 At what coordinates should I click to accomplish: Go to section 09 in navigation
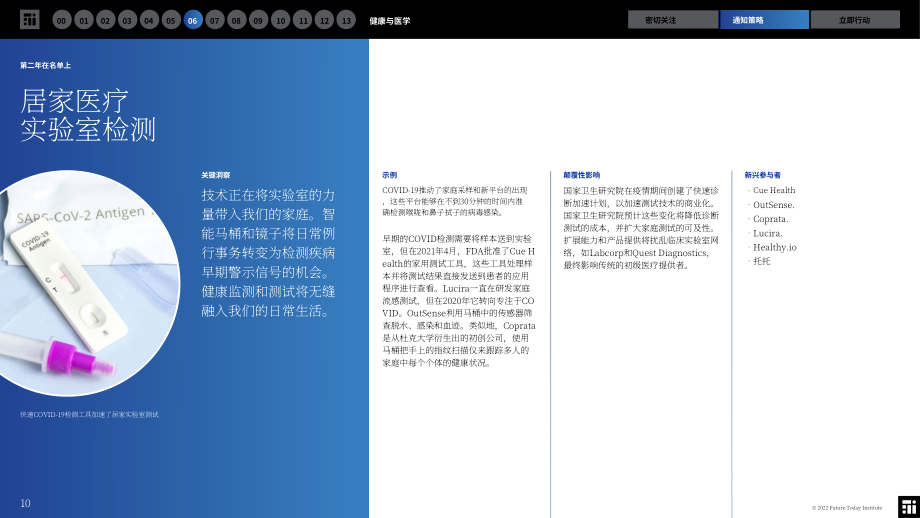tap(258, 20)
